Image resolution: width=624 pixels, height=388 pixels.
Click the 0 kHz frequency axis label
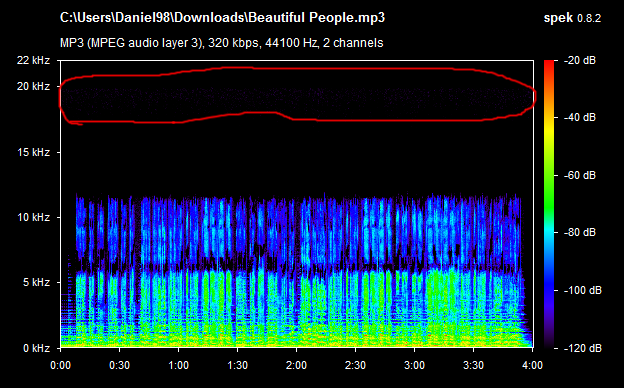(36, 348)
